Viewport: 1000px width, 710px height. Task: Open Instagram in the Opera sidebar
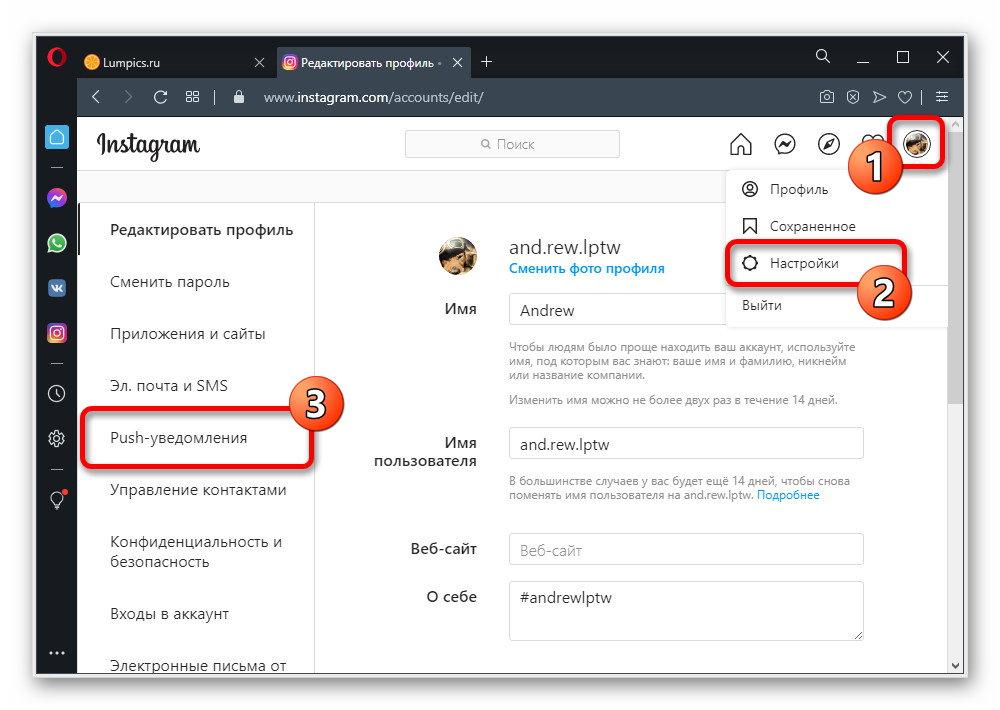pyautogui.click(x=57, y=333)
